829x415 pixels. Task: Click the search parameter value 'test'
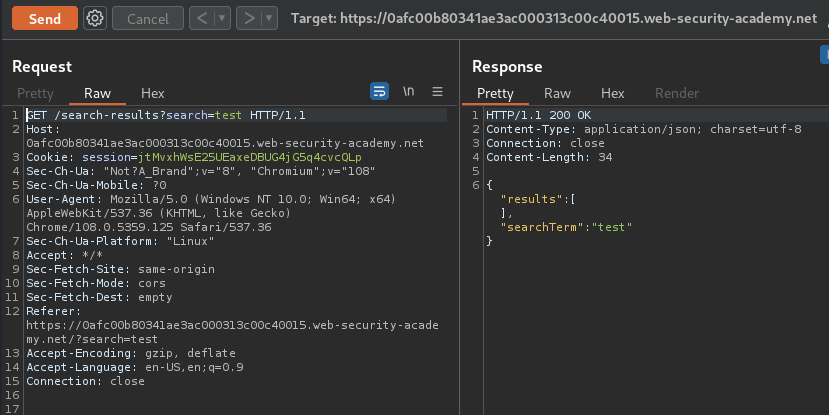coord(228,115)
